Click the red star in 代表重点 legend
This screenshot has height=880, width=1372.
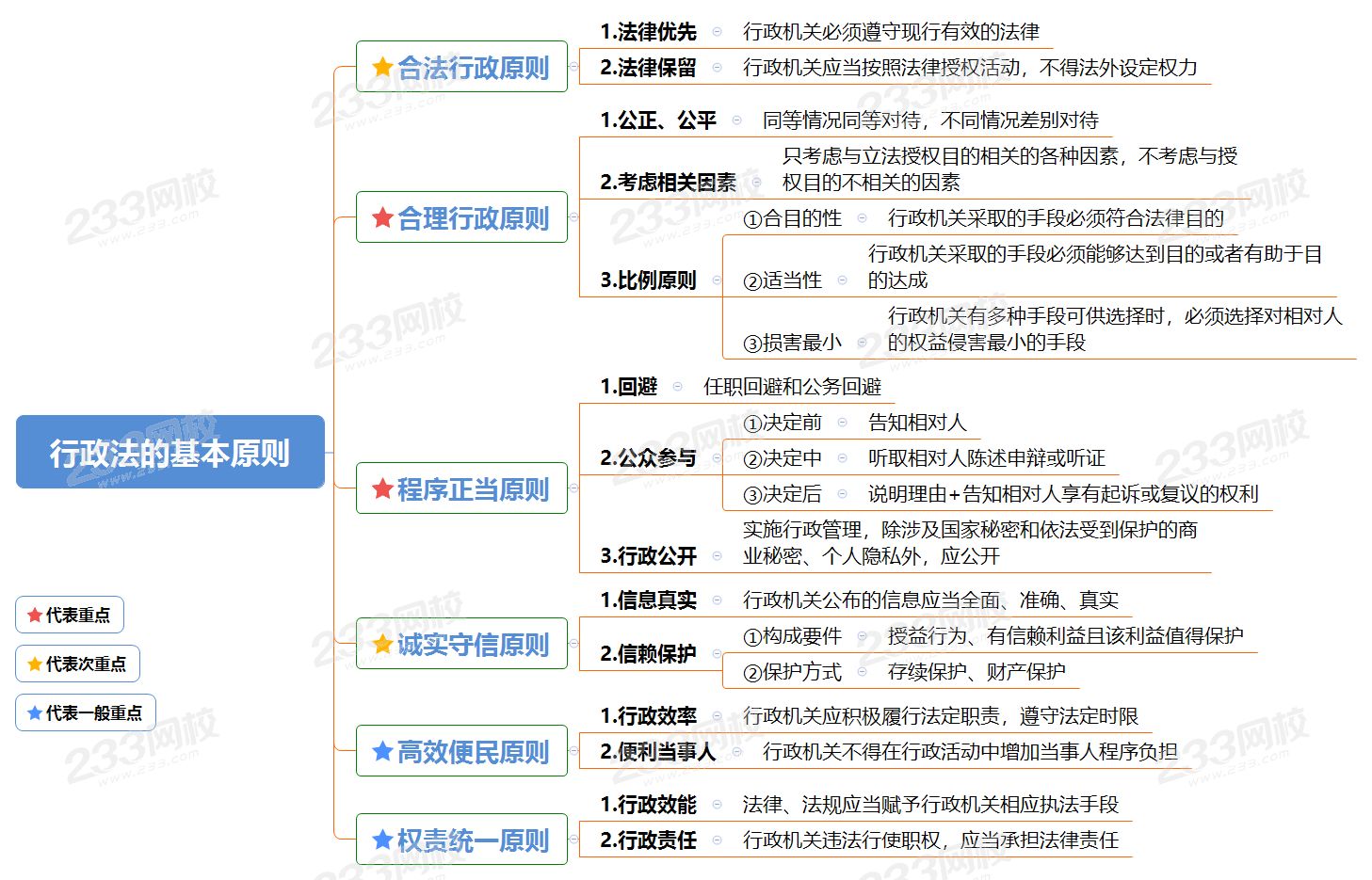pos(35,616)
